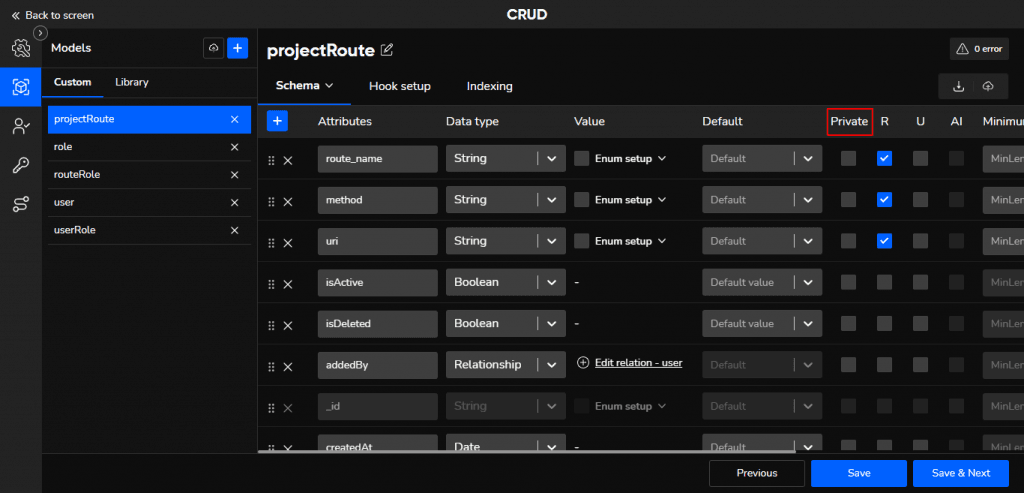The height and width of the screenshot is (493, 1024).
Task: Open the Data type dropdown for isActive
Action: pos(551,283)
